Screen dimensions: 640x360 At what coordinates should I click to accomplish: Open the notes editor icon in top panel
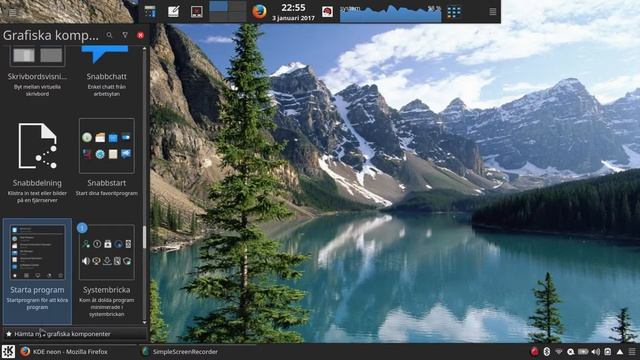(173, 11)
